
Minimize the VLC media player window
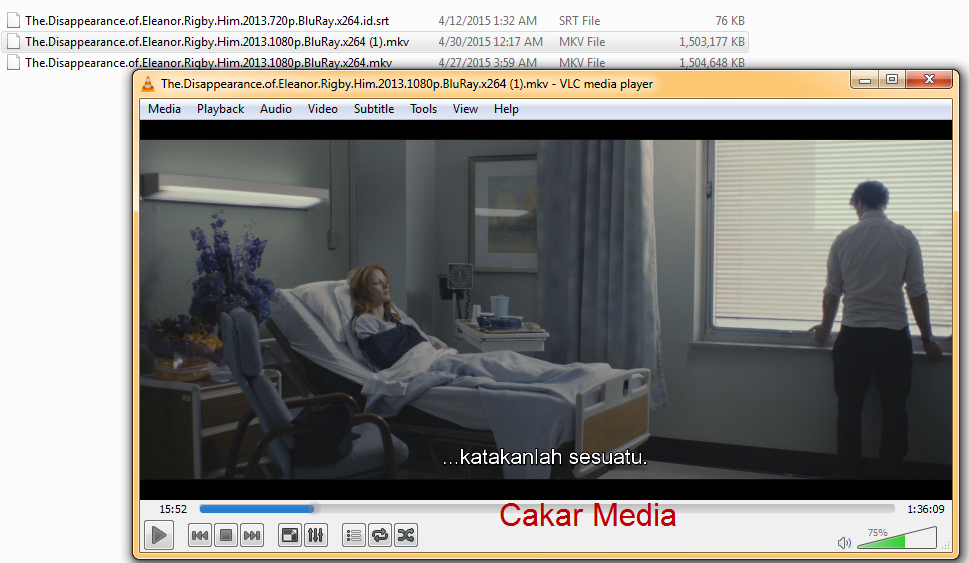click(865, 80)
